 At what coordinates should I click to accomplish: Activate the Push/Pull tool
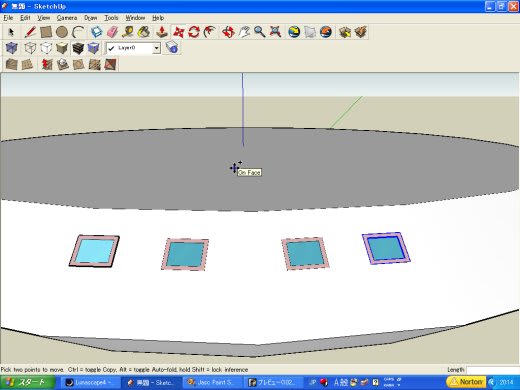click(x=162, y=32)
